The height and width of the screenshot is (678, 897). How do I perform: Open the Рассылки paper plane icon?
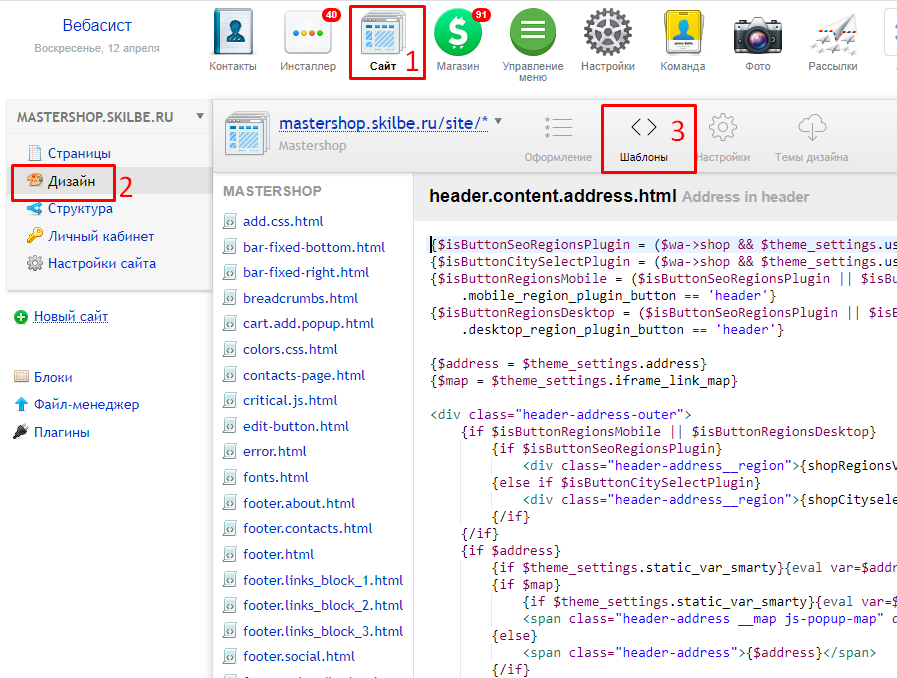point(833,34)
